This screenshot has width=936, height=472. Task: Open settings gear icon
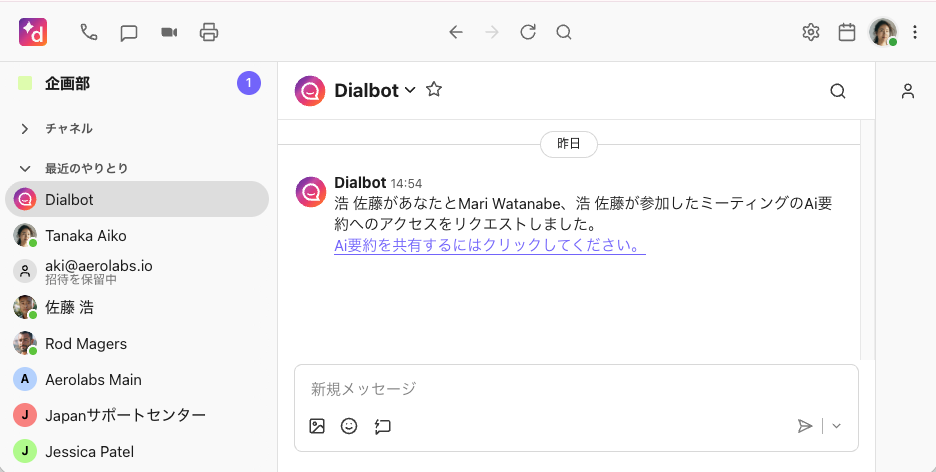(811, 32)
